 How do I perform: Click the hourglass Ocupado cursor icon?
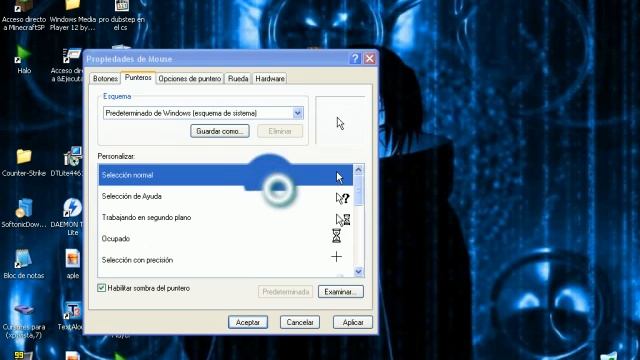point(336,236)
